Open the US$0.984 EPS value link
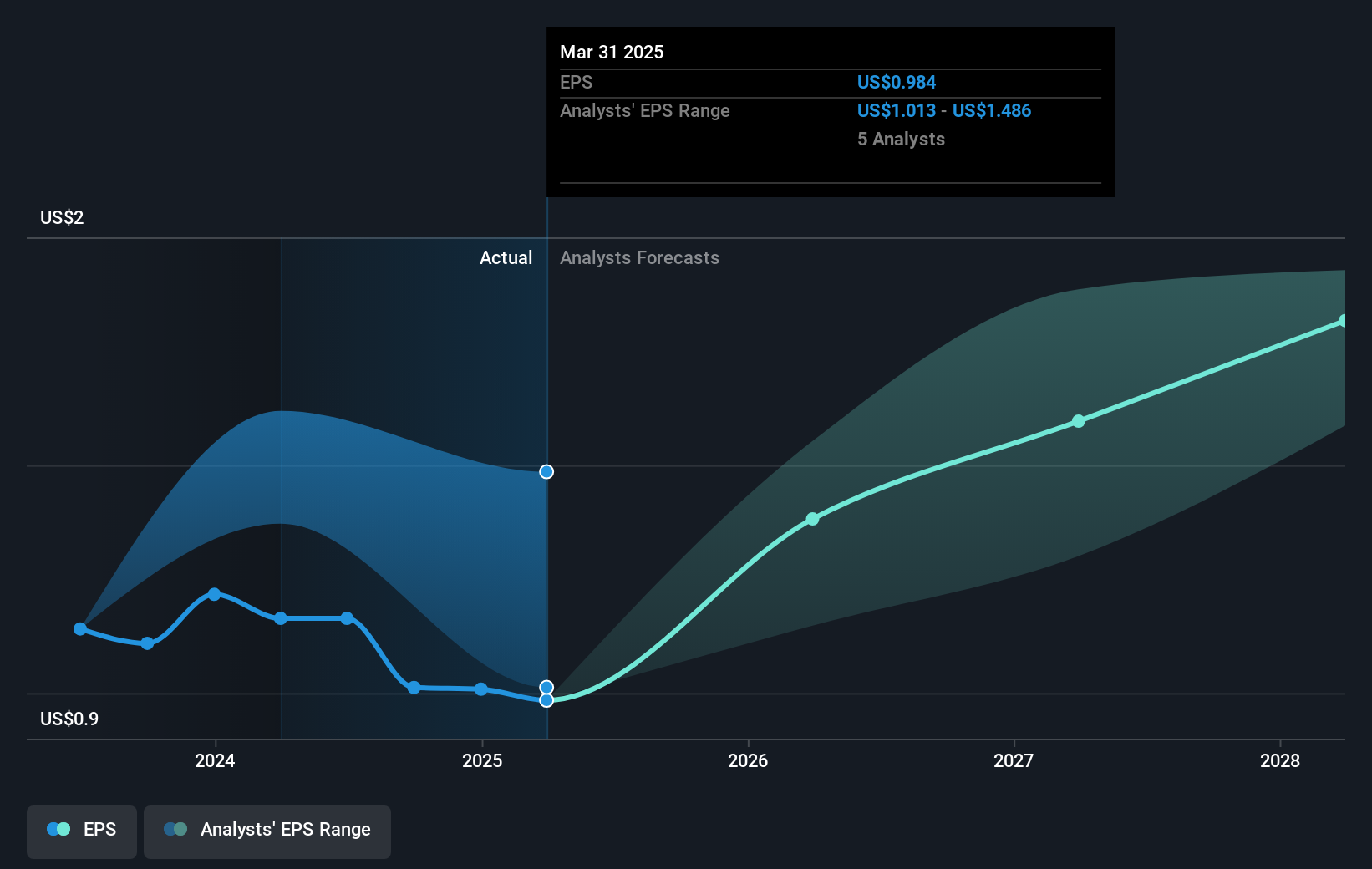The width and height of the screenshot is (1372, 869). point(896,82)
